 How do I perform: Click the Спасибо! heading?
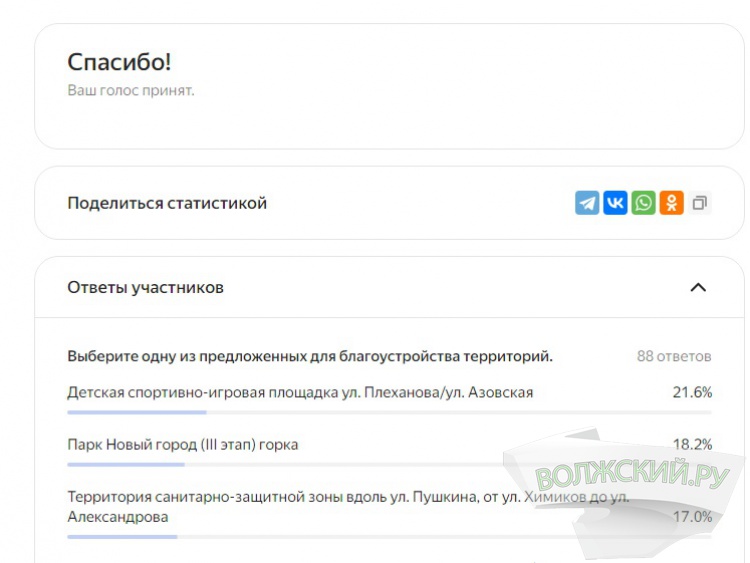point(119,62)
